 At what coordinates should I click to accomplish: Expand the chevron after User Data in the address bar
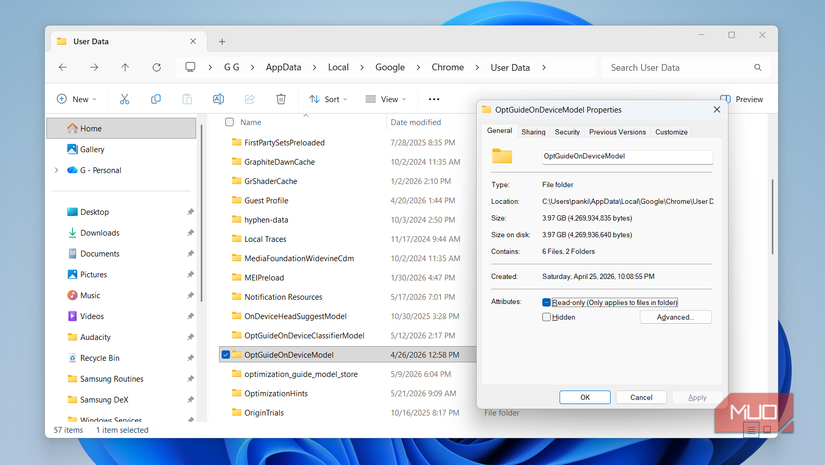click(544, 67)
